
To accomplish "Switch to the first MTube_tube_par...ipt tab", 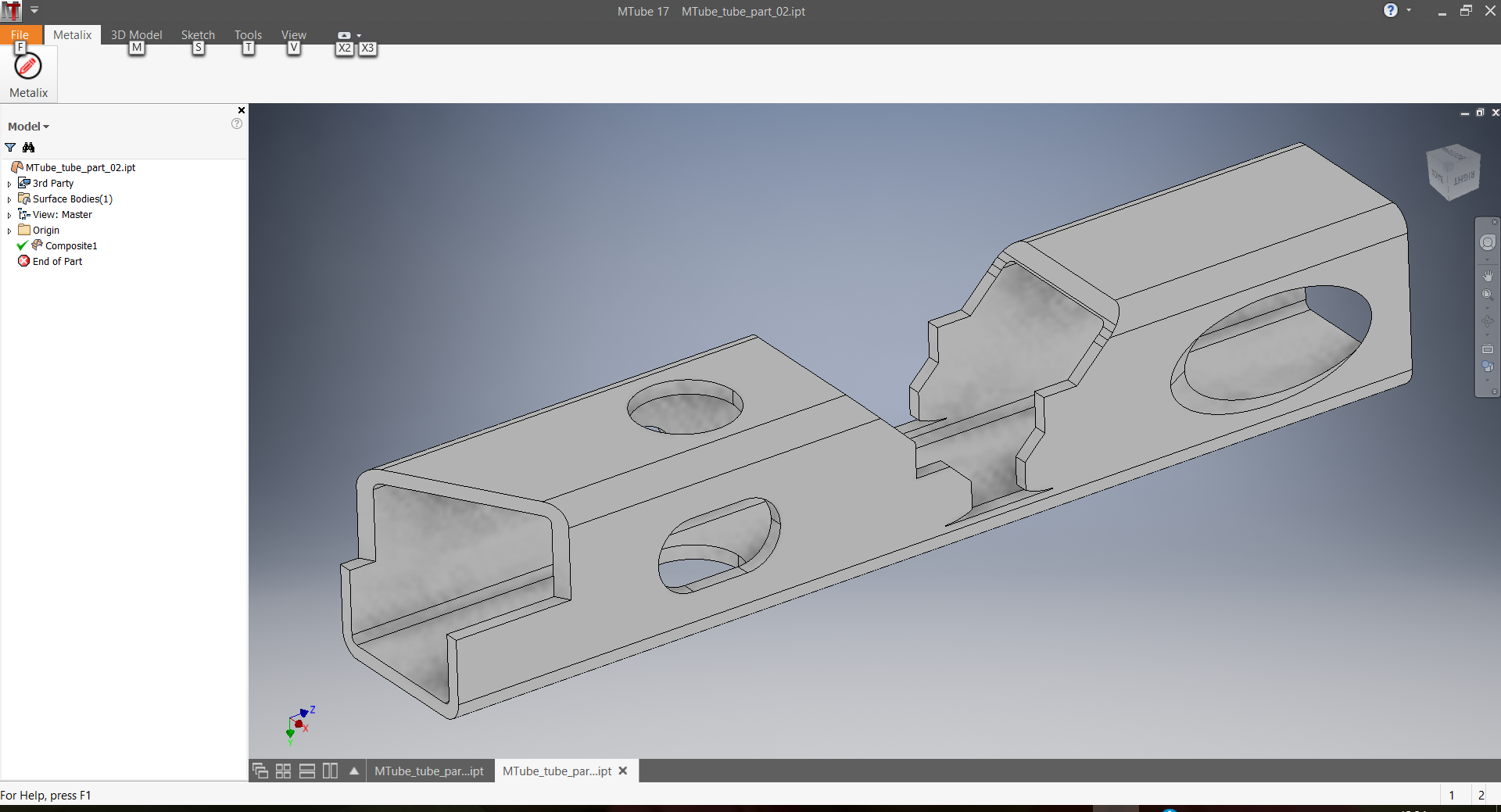I will 429,771.
